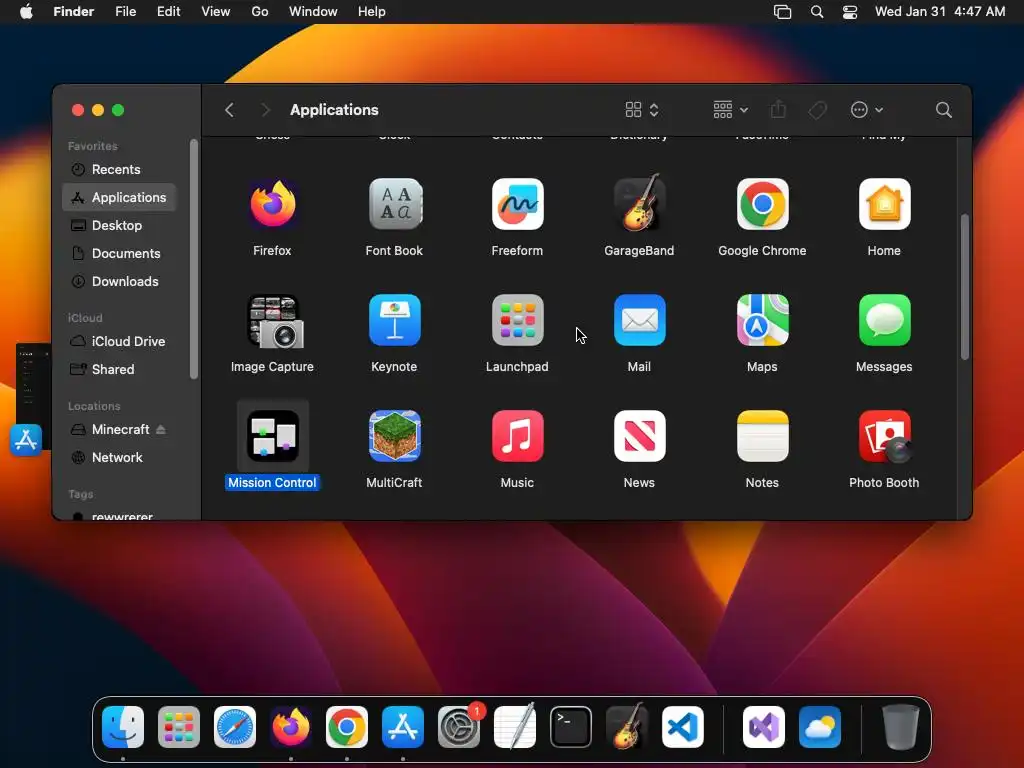Launch Visual Studio Code from the Dock

682,727
